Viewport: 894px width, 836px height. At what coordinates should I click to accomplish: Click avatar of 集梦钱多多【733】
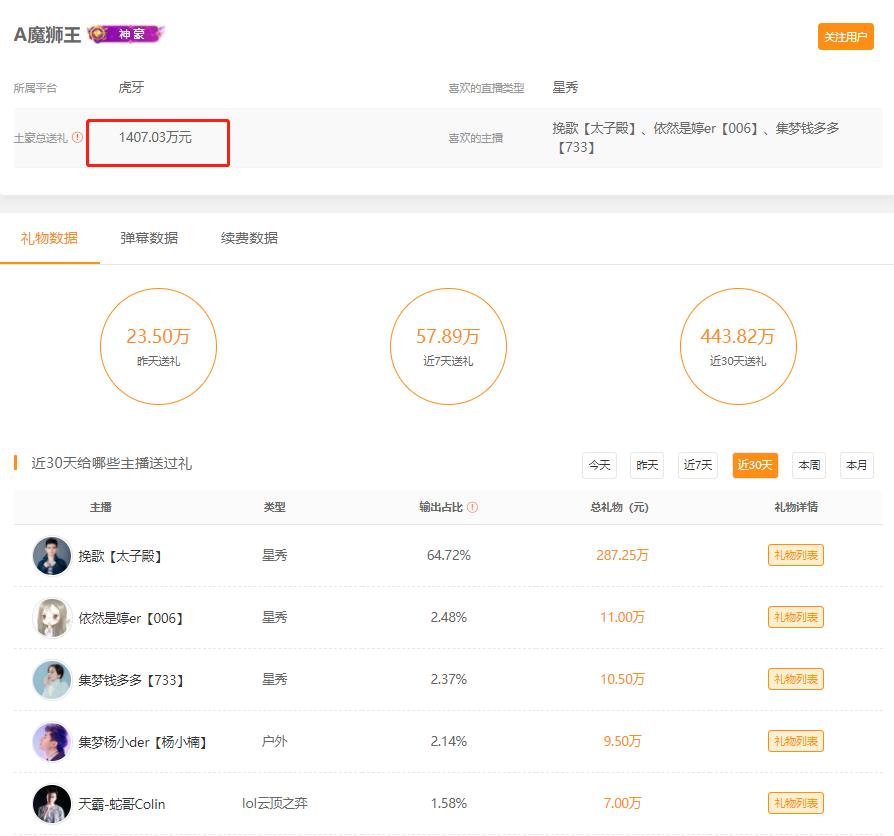[x=52, y=680]
